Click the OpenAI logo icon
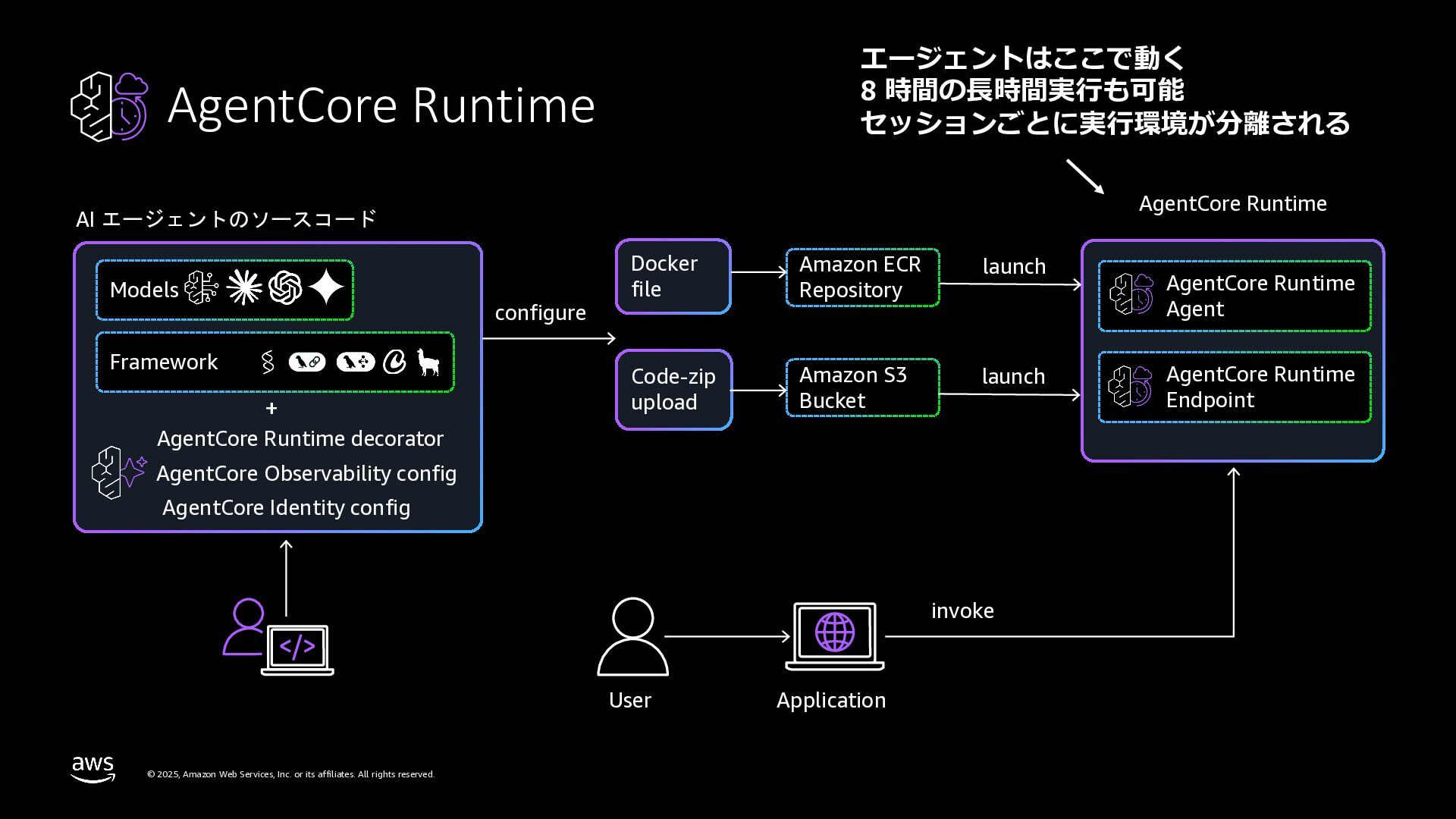The width and height of the screenshot is (1456, 819). tap(285, 289)
